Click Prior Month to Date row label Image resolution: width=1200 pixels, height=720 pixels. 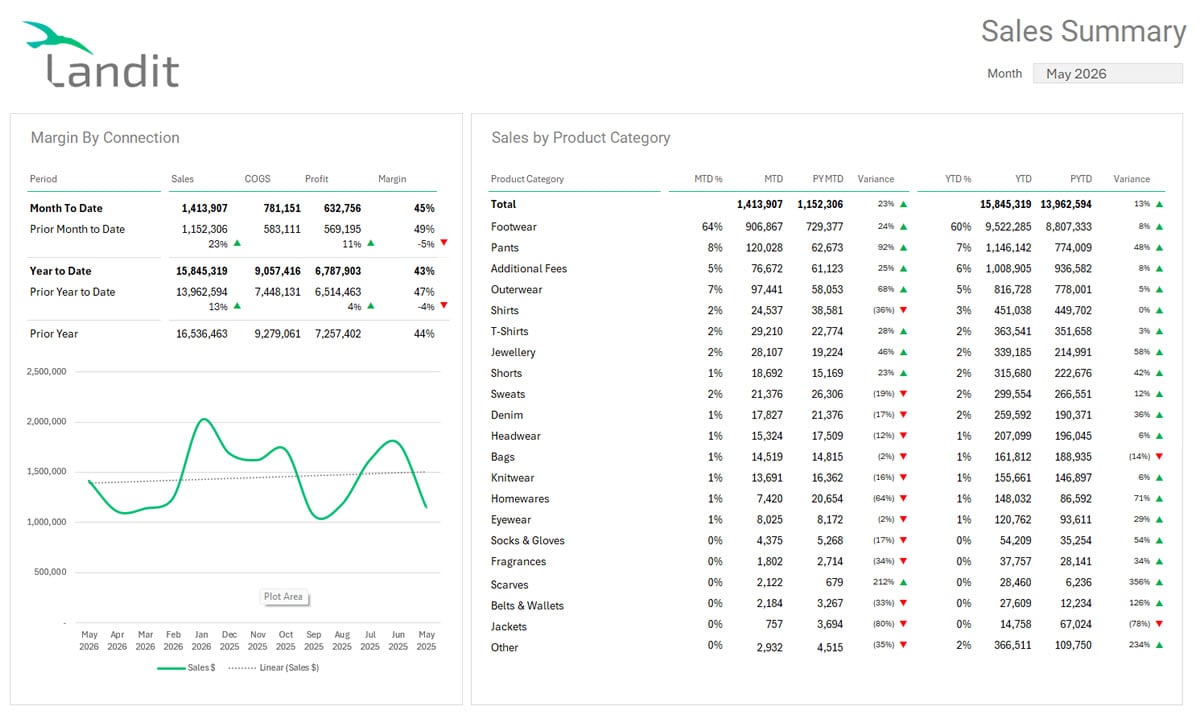click(77, 229)
